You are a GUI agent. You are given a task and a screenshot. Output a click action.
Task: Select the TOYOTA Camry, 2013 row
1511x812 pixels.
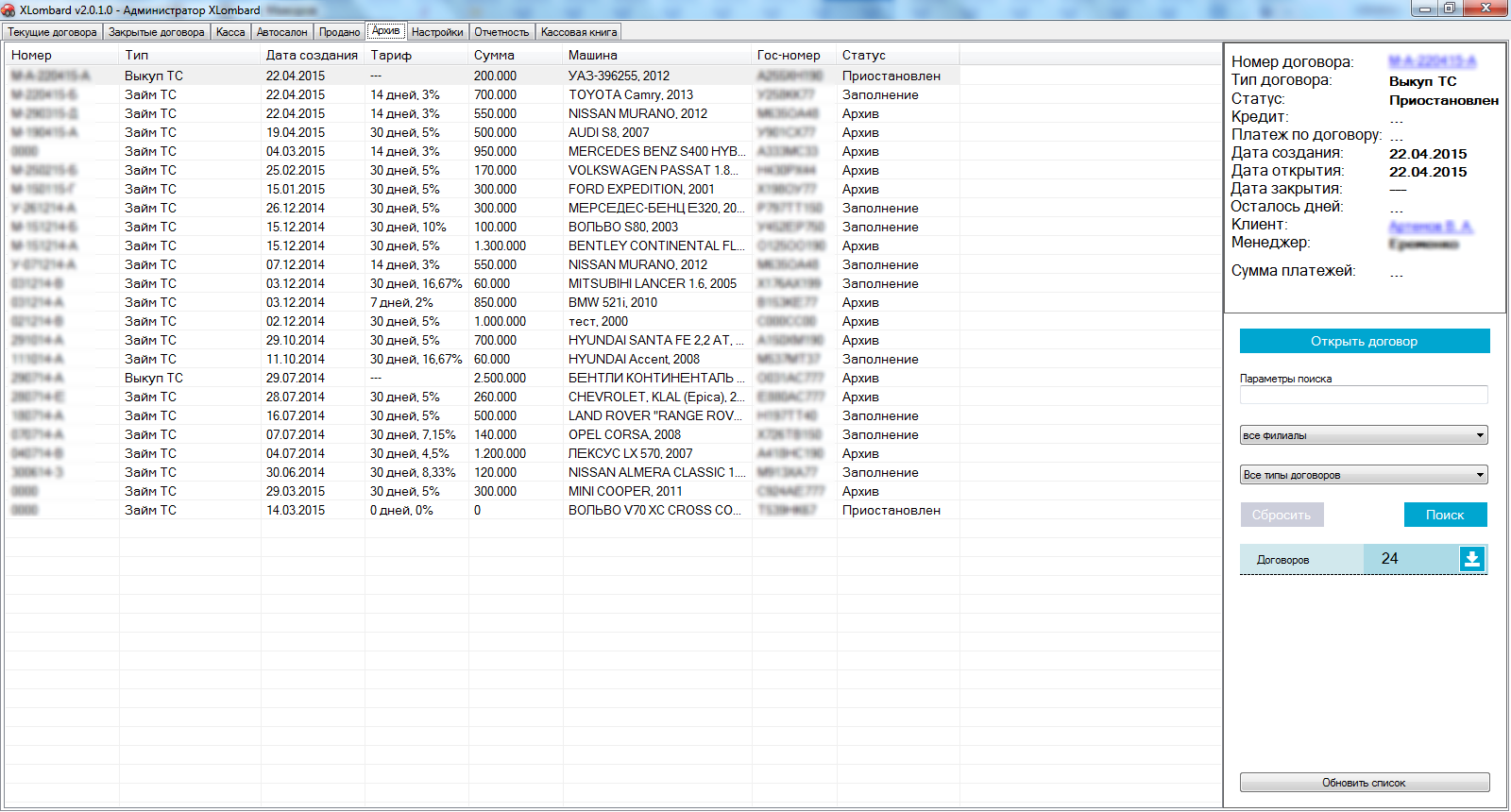click(x=483, y=94)
